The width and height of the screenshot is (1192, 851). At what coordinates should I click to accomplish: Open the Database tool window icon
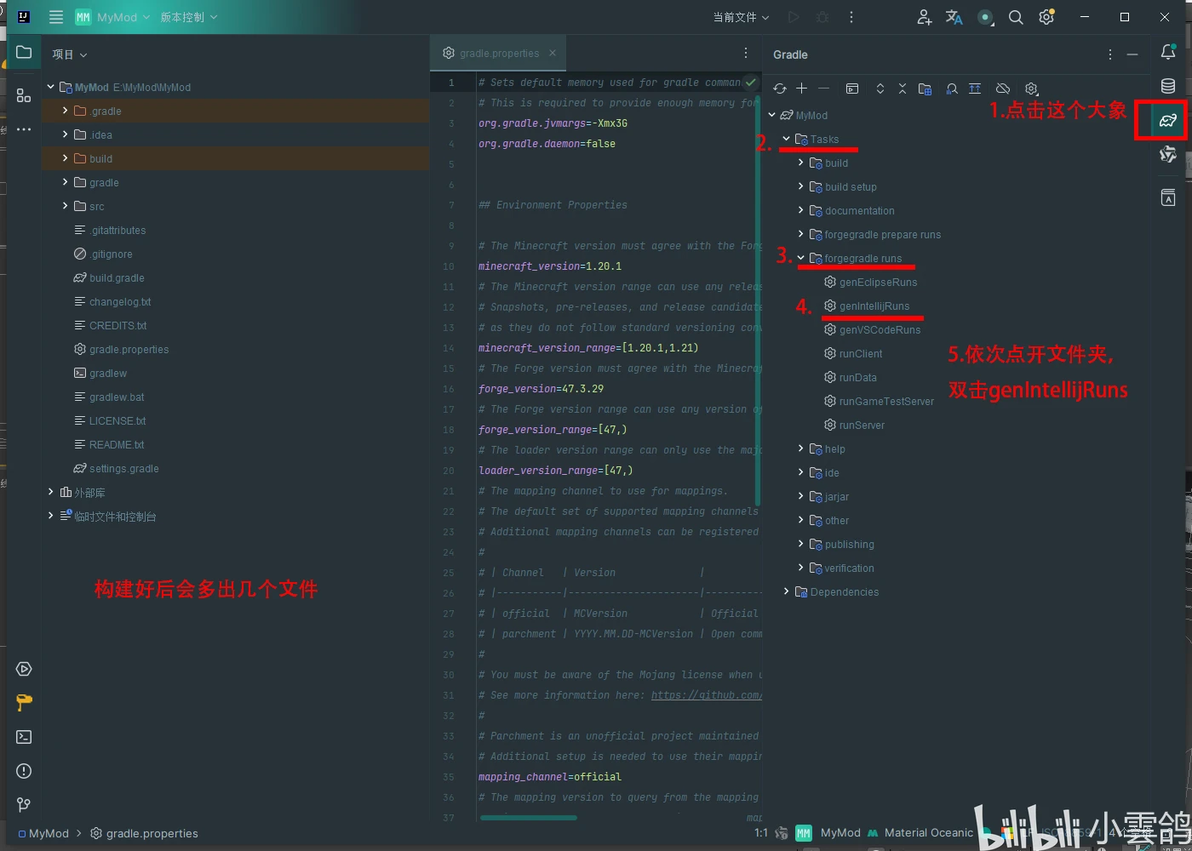(x=1168, y=85)
